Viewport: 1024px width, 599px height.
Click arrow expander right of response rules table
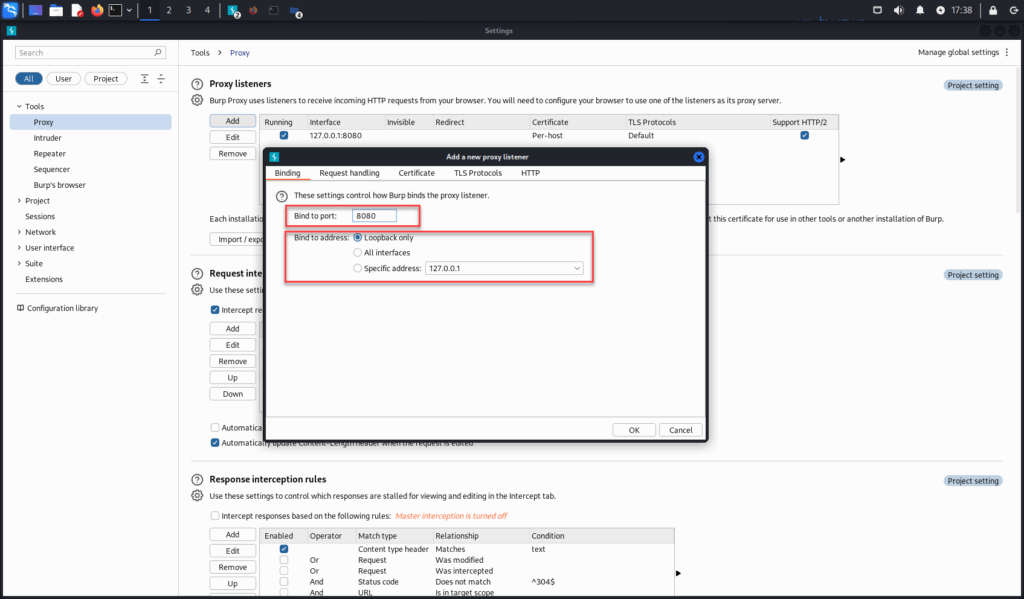point(678,573)
